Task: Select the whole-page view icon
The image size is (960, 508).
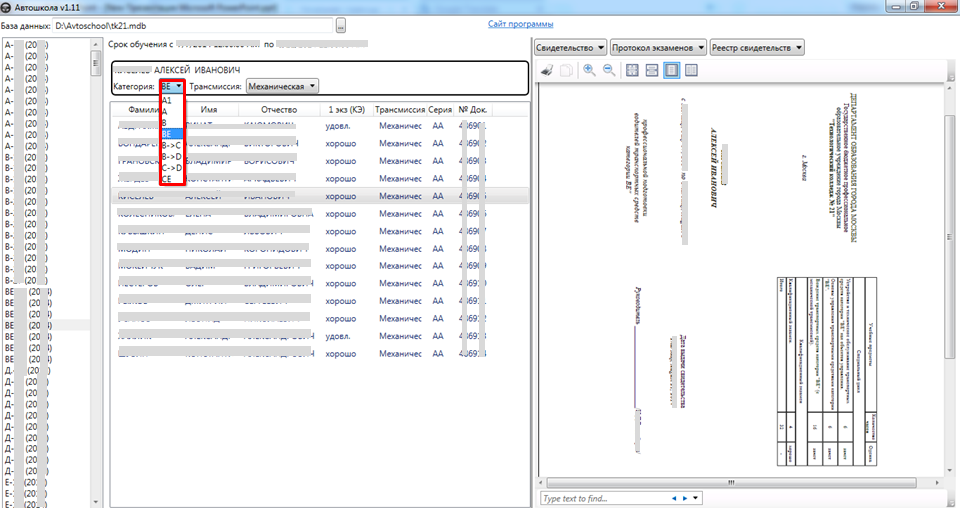Action: point(671,71)
